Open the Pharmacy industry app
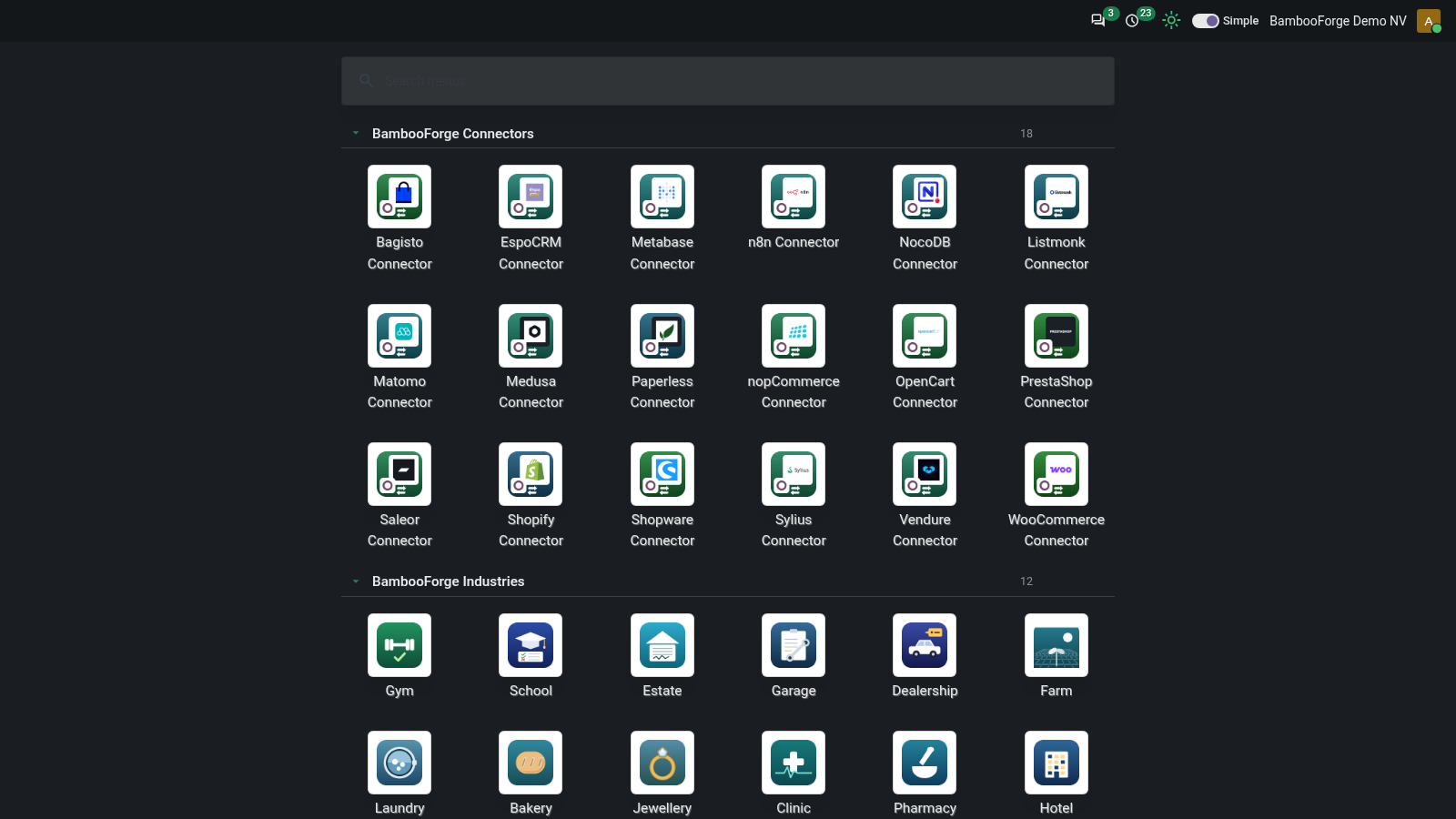The height and width of the screenshot is (819, 1456). [x=925, y=763]
